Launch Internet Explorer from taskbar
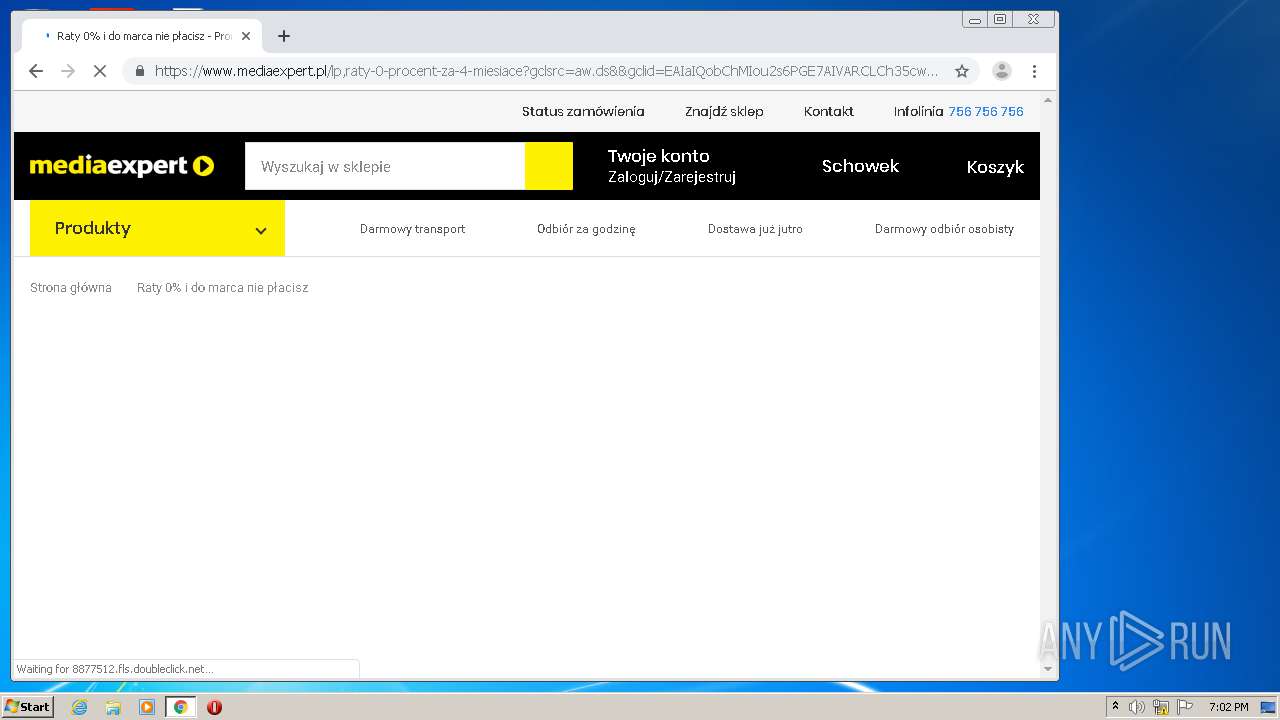1280x720 pixels. coord(79,707)
